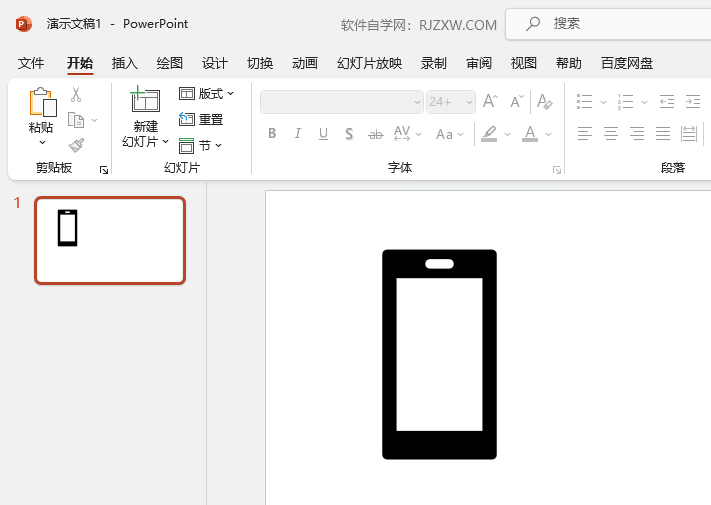This screenshot has width=711, height=505.
Task: Apply the font color A button
Action: click(530, 134)
